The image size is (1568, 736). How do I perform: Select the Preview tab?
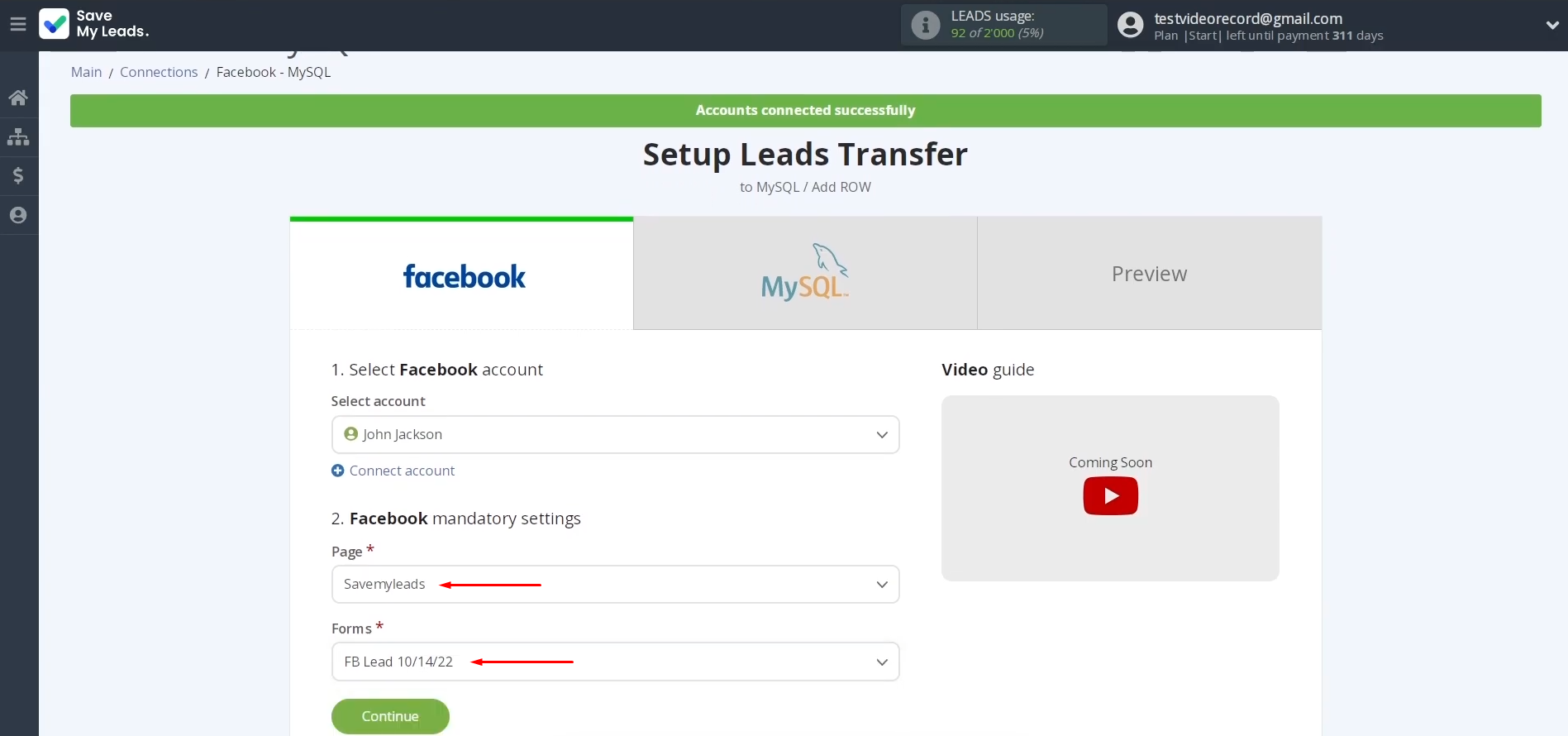point(1149,274)
